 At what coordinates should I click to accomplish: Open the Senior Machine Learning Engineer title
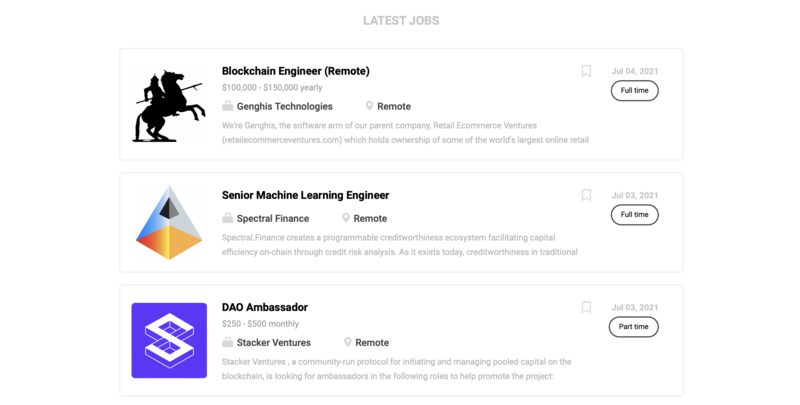tap(305, 195)
